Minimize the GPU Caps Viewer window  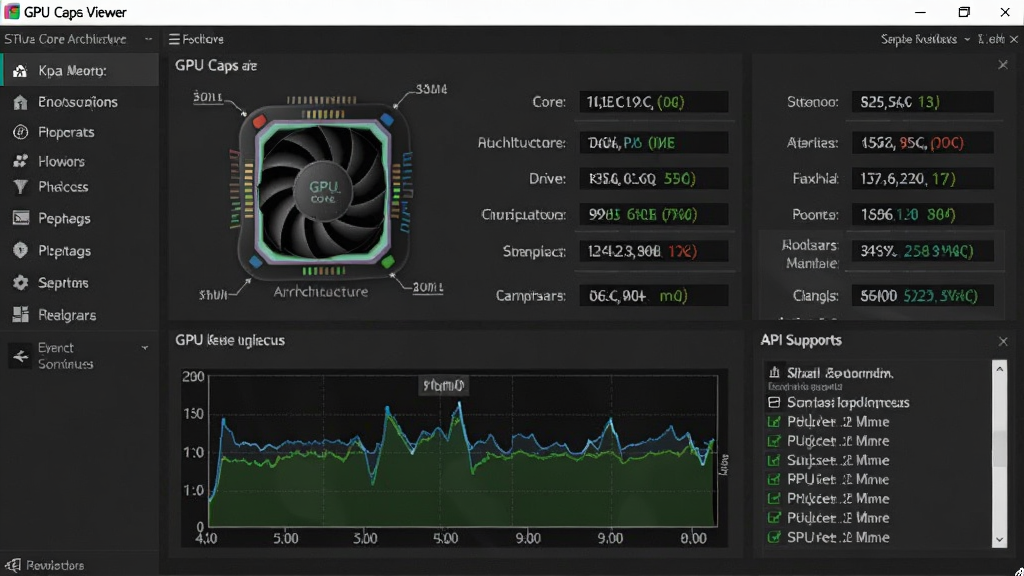click(x=920, y=12)
